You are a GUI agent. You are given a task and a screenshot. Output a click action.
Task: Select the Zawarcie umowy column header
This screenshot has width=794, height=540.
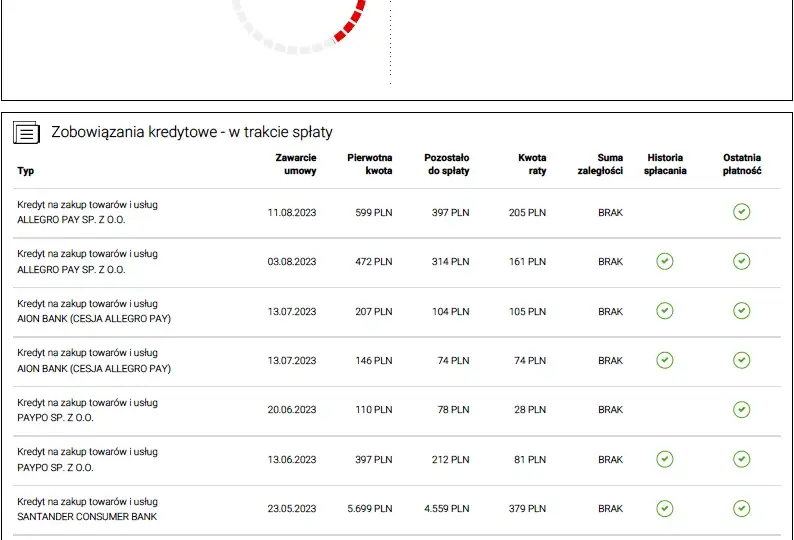click(296, 164)
